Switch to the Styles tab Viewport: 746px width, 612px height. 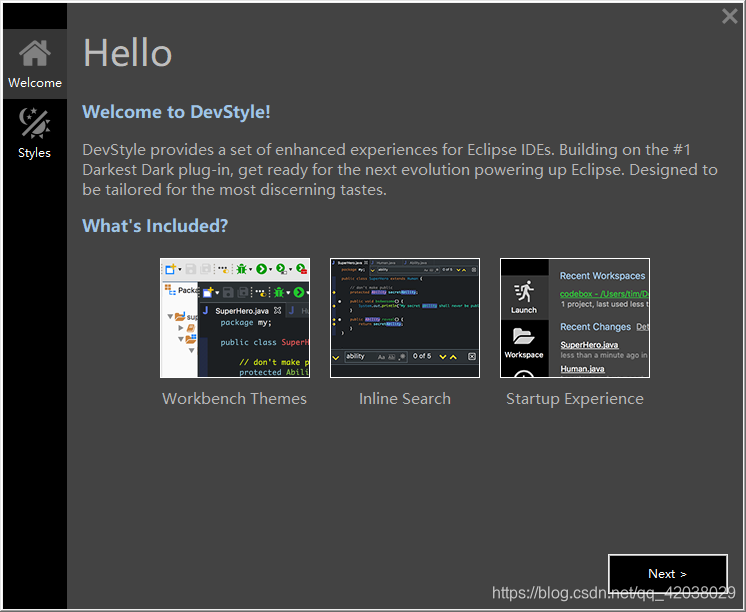(x=35, y=134)
